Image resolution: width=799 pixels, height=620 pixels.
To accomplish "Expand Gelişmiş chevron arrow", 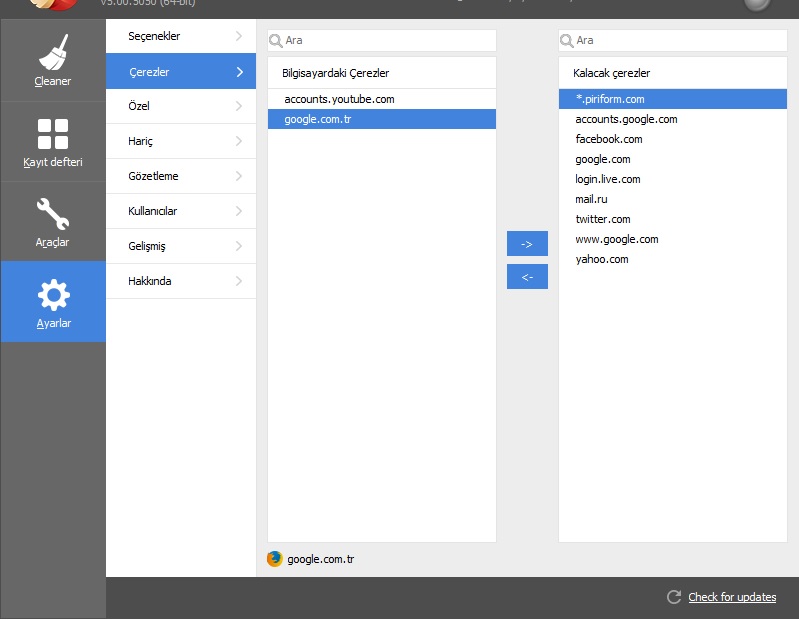I will [239, 246].
